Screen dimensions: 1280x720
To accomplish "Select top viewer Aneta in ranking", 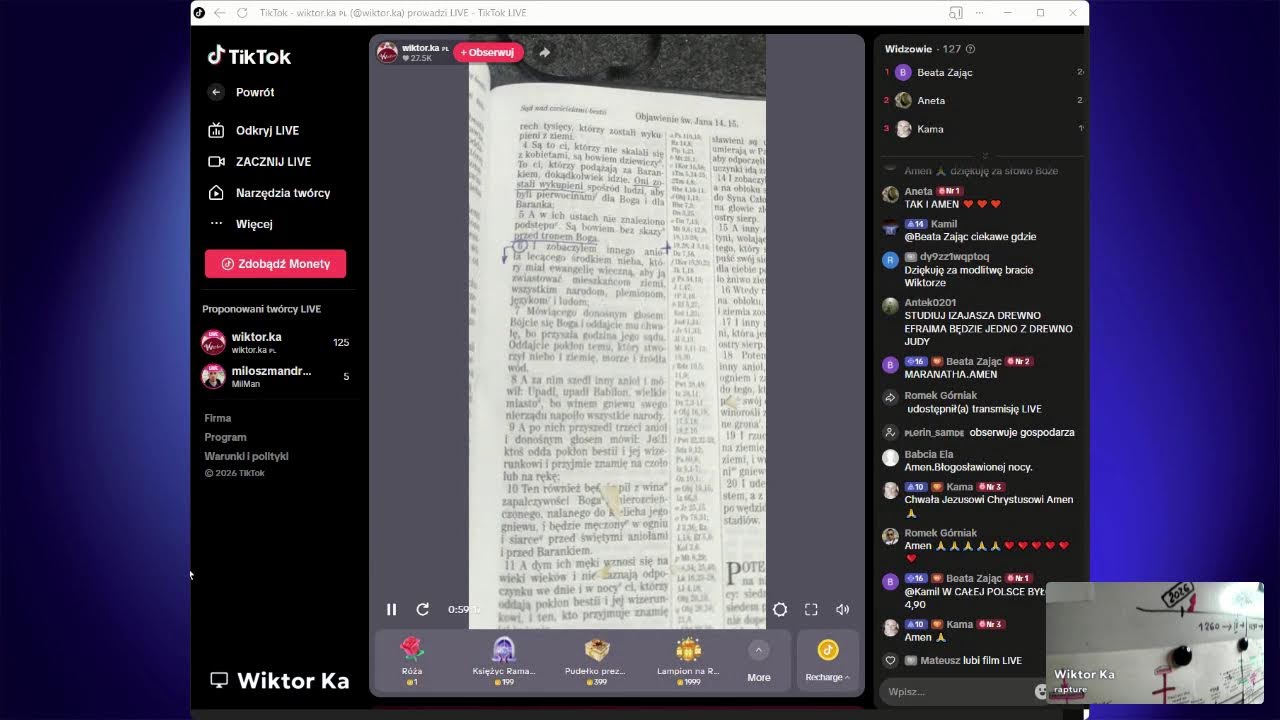I will pyautogui.click(x=930, y=100).
